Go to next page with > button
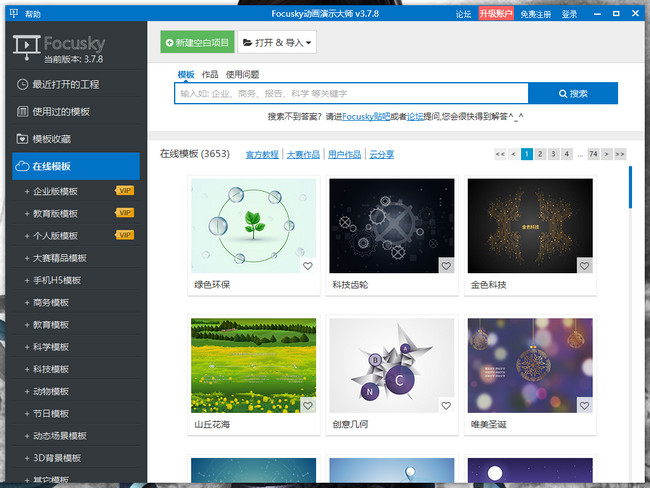The height and width of the screenshot is (488, 650). tap(606, 154)
